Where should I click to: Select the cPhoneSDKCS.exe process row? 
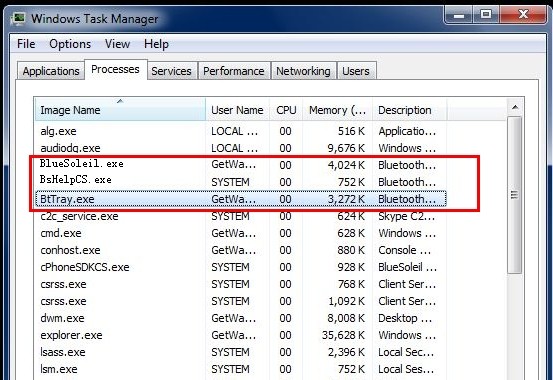click(x=241, y=267)
